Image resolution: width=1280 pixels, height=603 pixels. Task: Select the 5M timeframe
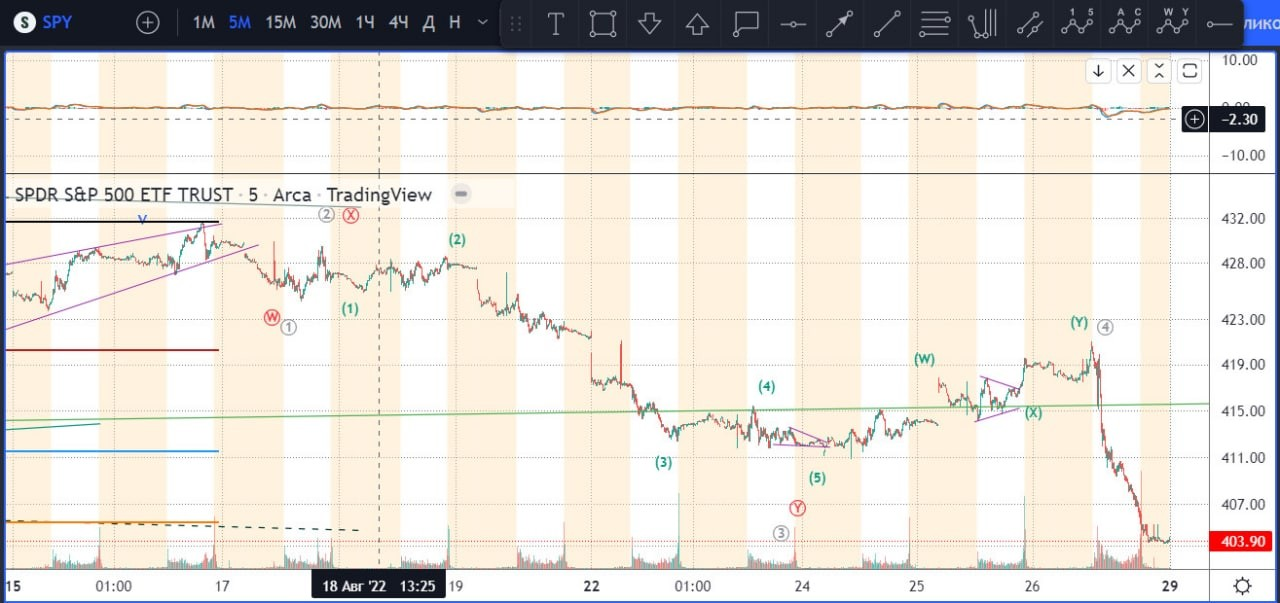click(x=239, y=22)
